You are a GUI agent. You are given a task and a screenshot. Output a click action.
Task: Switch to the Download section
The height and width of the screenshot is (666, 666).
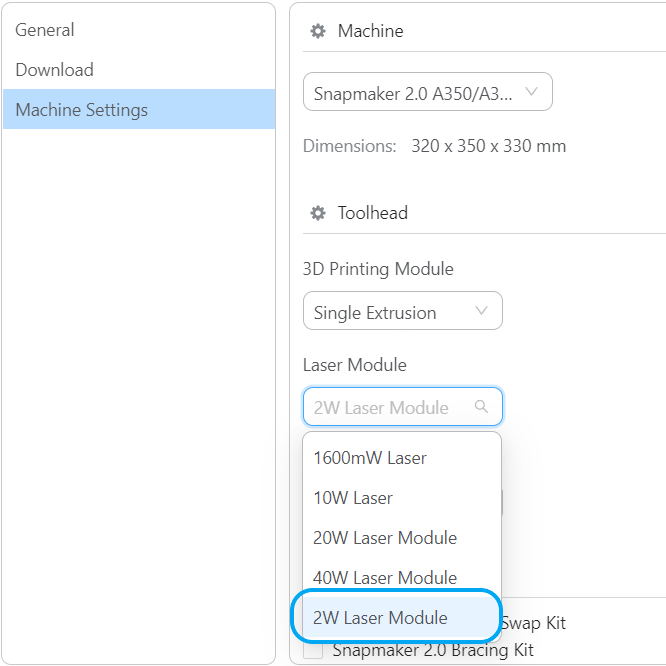tap(54, 70)
